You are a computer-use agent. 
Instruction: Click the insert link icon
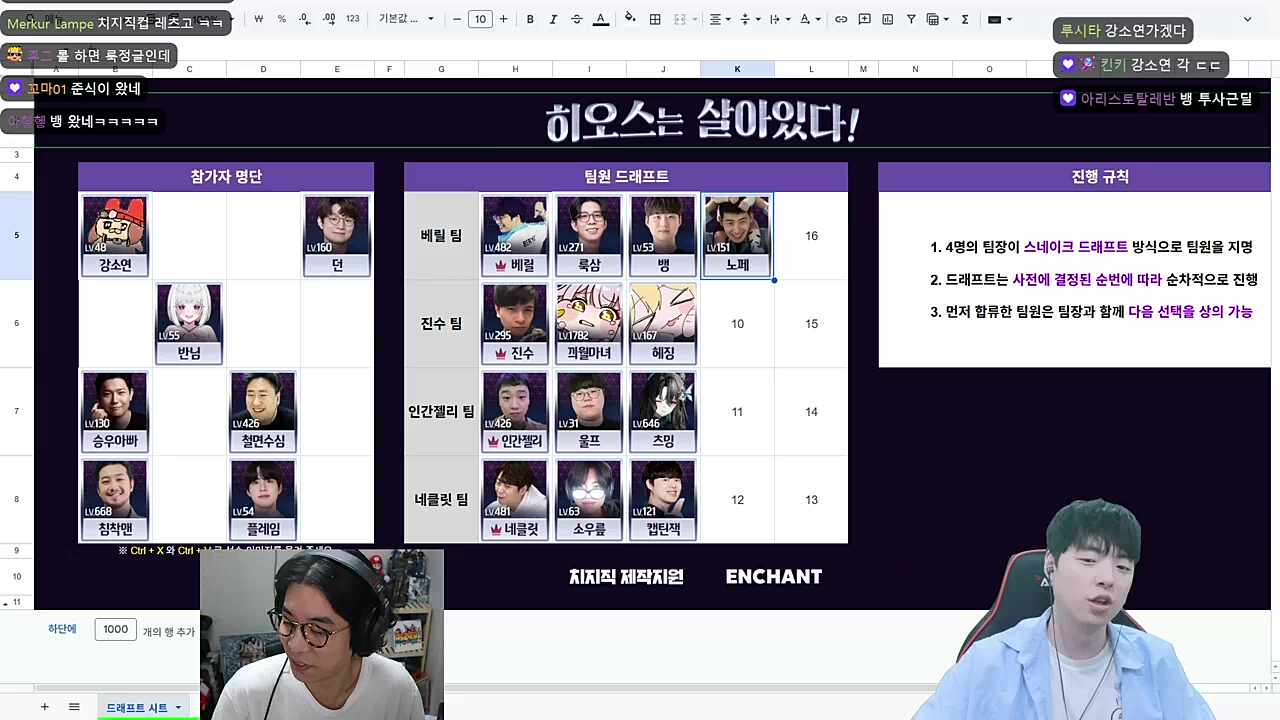(x=841, y=19)
